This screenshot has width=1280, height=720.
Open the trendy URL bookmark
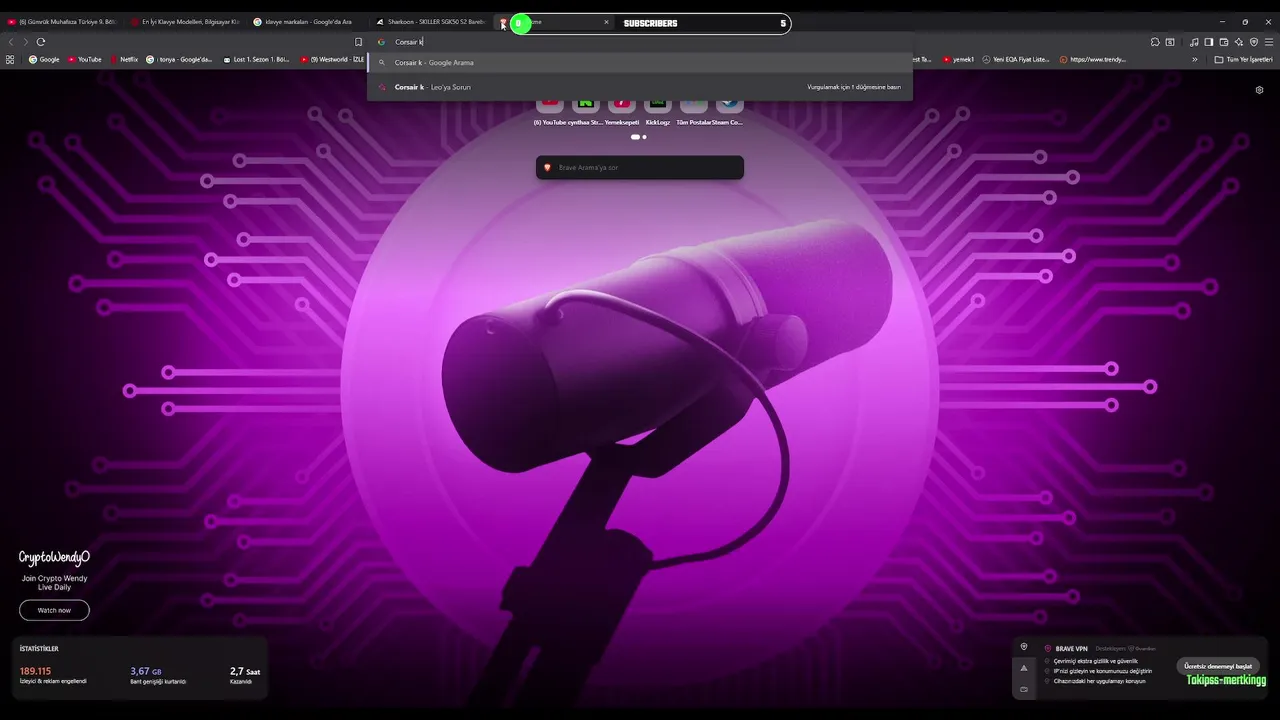tap(1093, 59)
